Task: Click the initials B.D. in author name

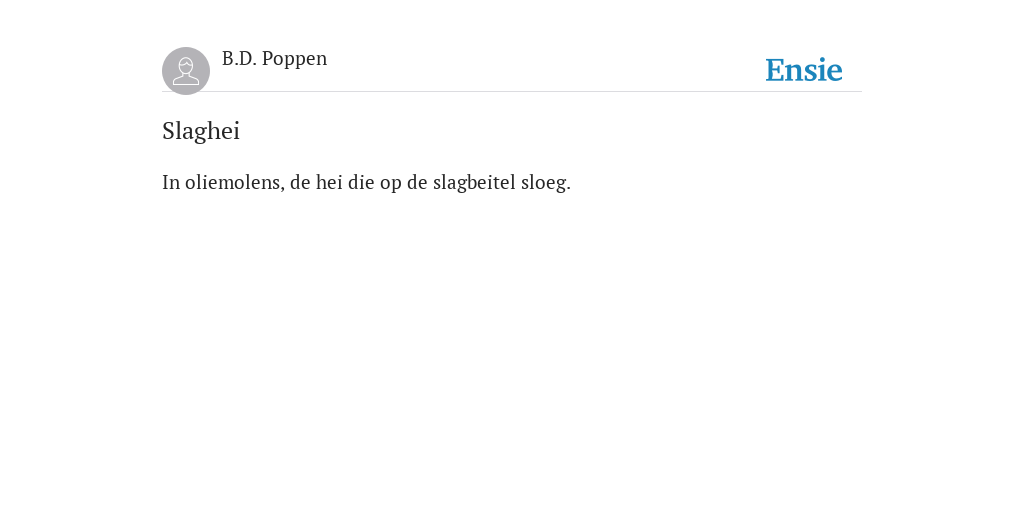Action: point(239,59)
